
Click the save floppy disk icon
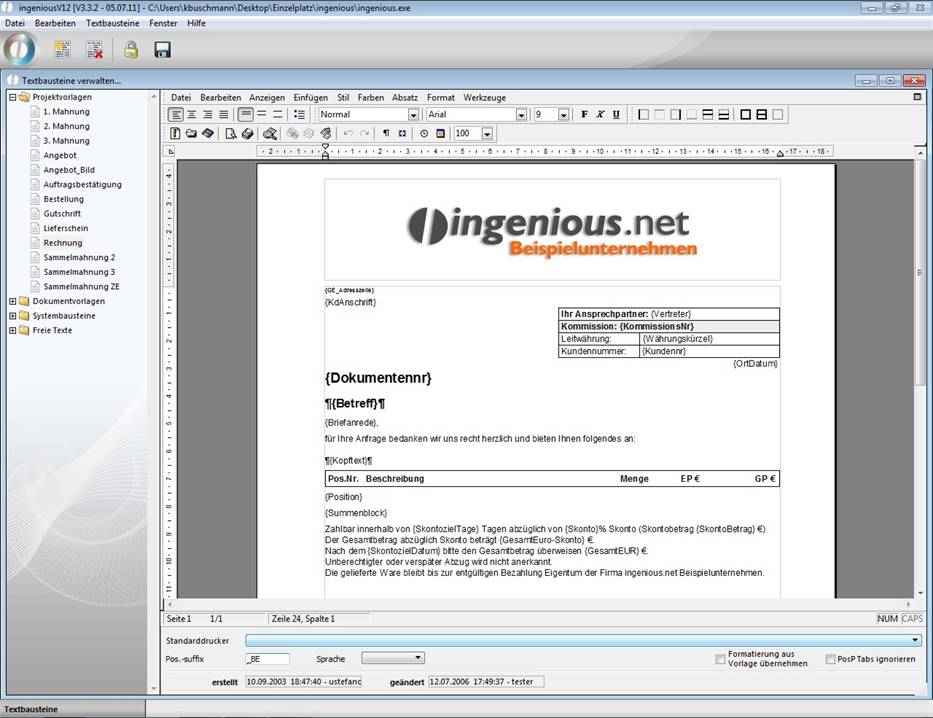162,49
